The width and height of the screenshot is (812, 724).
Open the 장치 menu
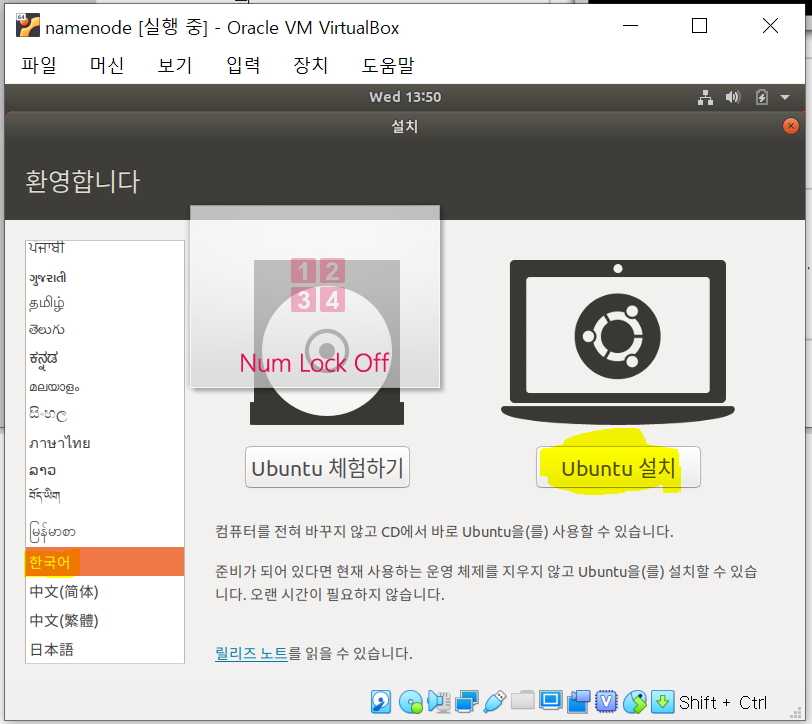[x=310, y=66]
